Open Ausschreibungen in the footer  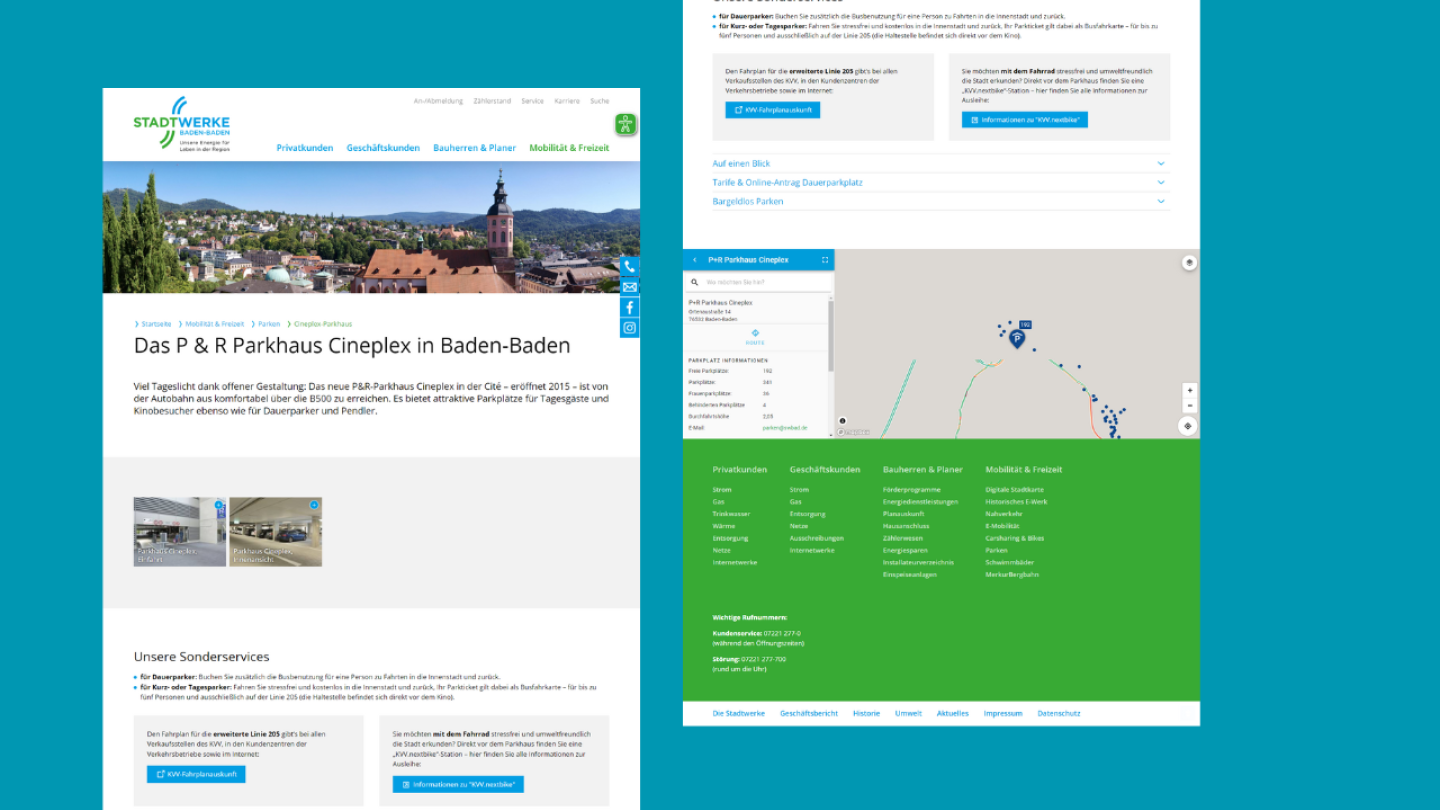point(817,538)
